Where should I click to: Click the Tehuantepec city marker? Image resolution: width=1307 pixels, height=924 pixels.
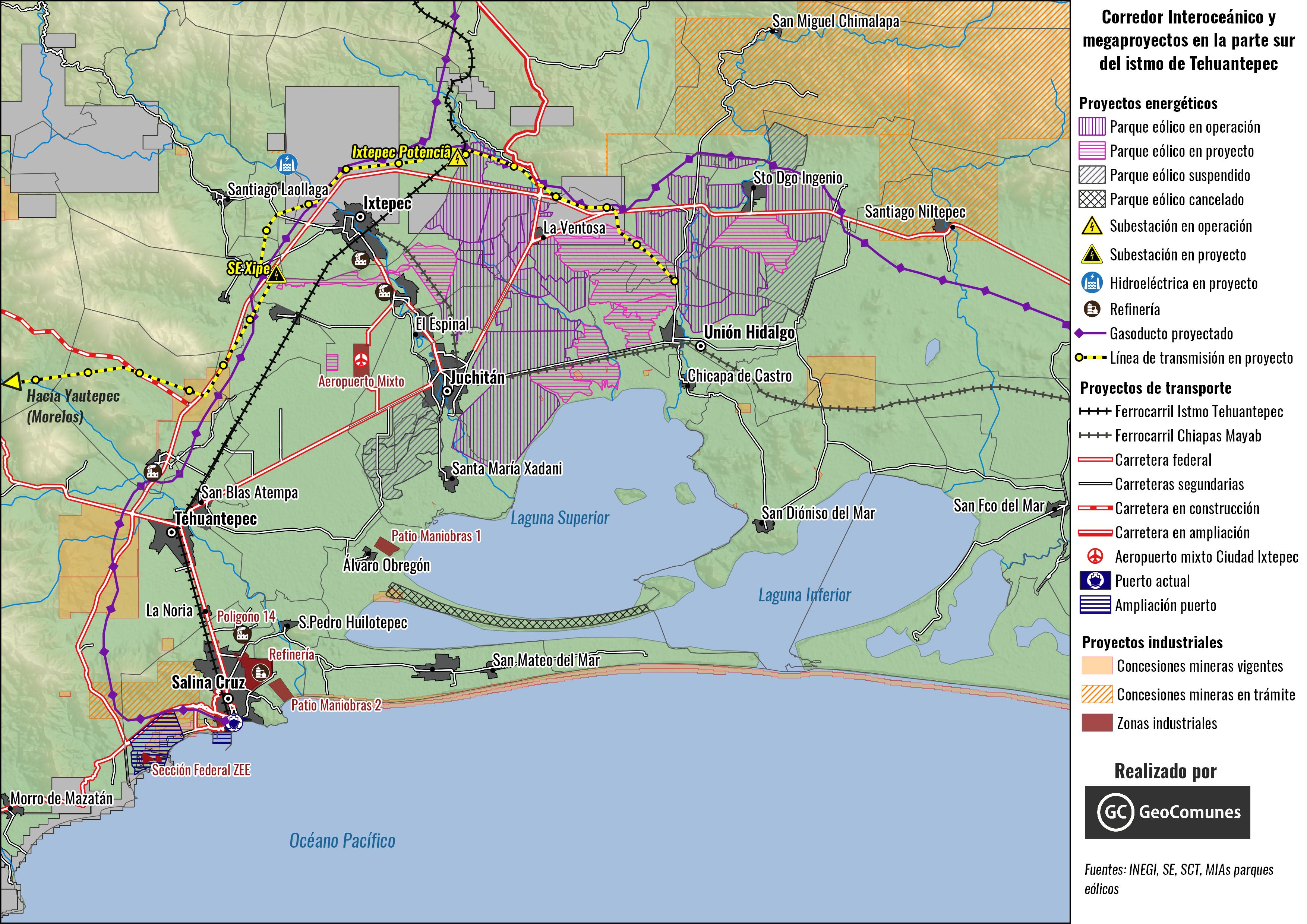coord(172,532)
